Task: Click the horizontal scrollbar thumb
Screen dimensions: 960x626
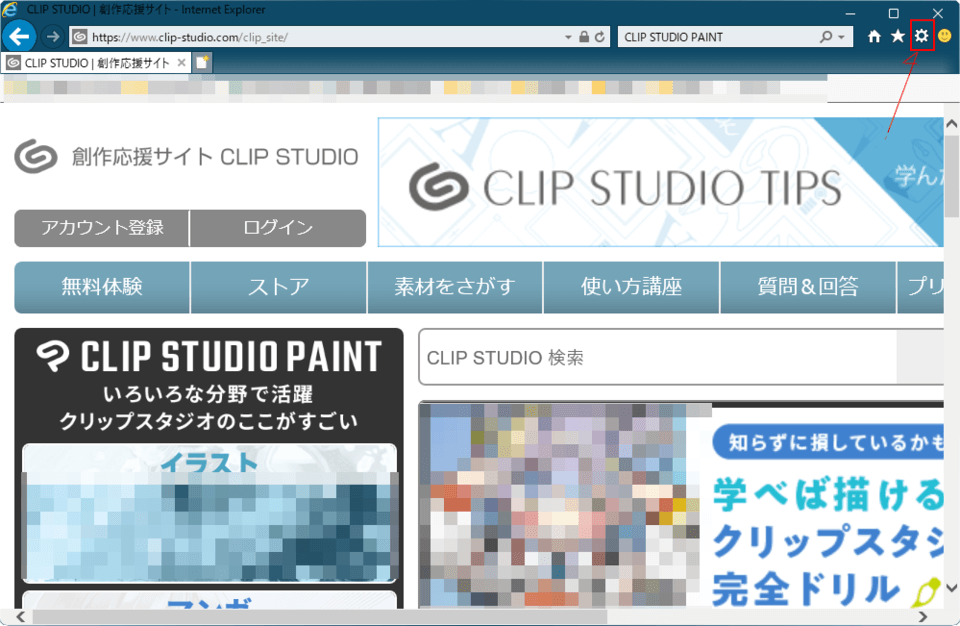Action: click(x=320, y=617)
